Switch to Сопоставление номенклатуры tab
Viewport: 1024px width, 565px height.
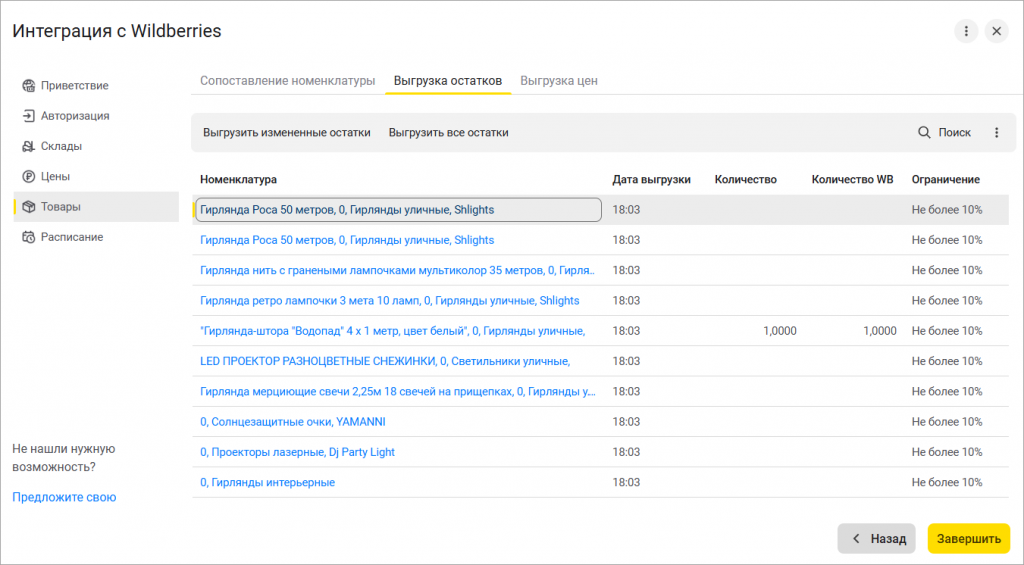coord(287,81)
